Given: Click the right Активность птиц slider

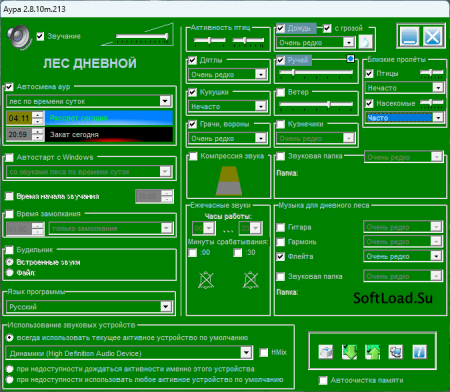Looking at the screenshot, I should coord(248,41).
